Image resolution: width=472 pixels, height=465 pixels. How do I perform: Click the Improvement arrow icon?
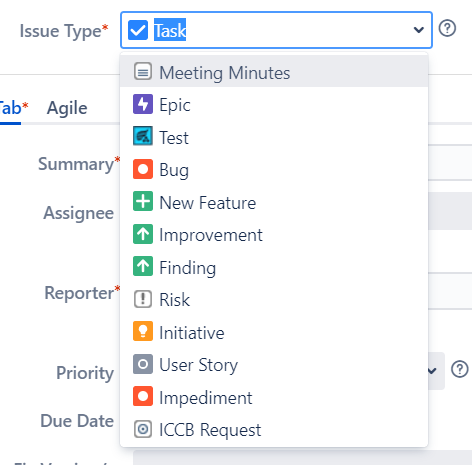click(x=143, y=234)
